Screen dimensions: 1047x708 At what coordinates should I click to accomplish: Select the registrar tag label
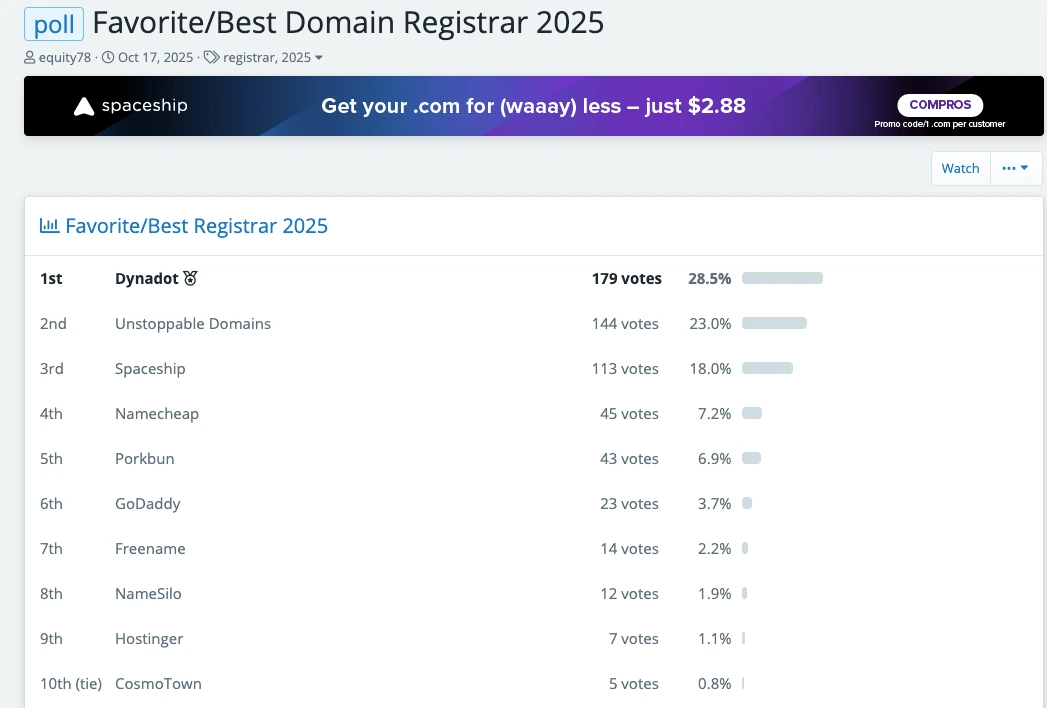click(x=250, y=57)
